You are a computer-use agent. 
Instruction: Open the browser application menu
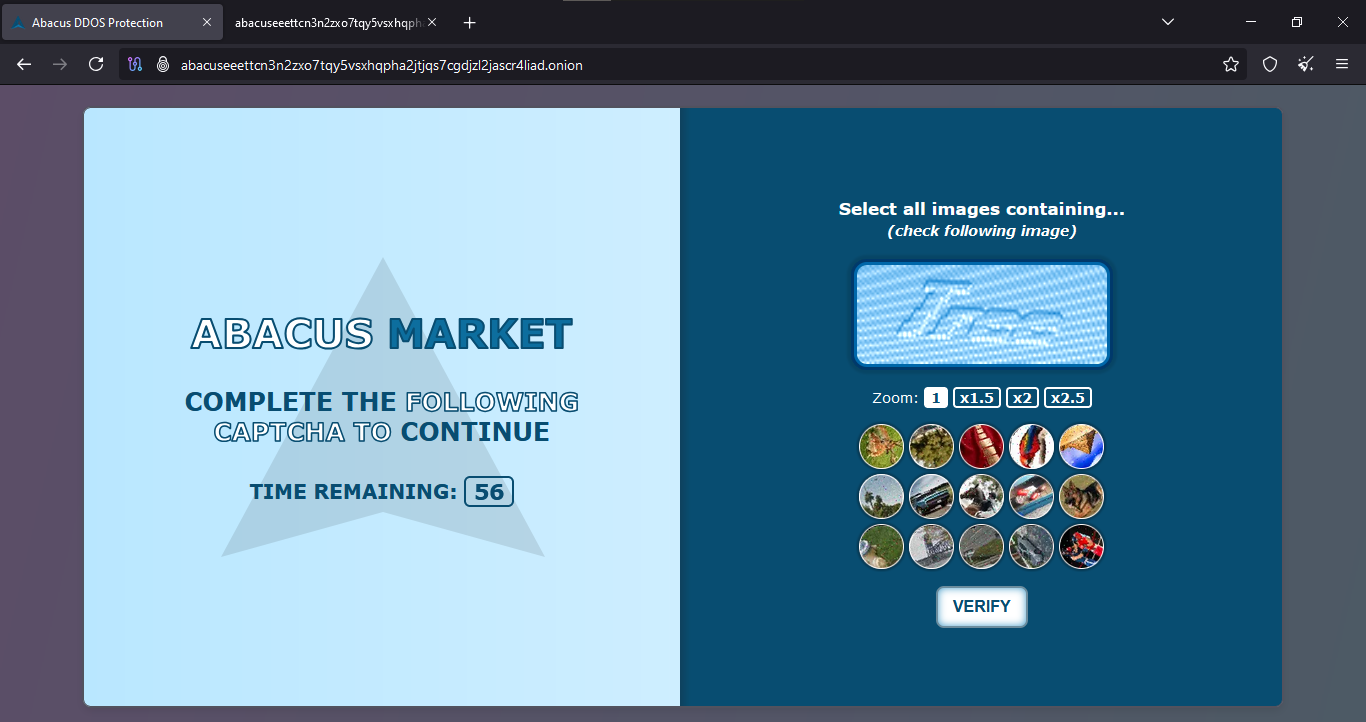(1342, 64)
